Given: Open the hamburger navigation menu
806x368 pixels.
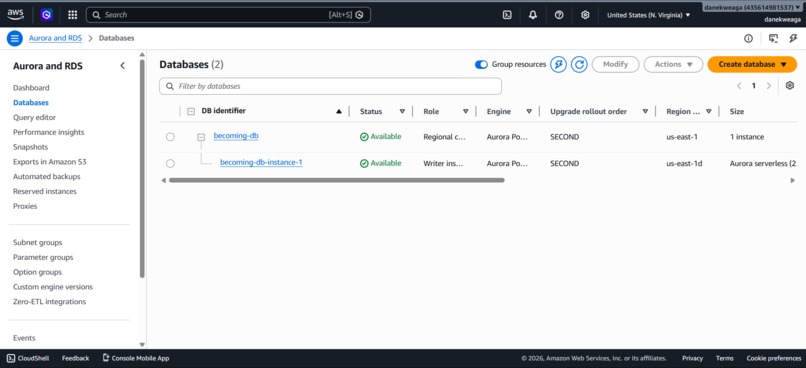Looking at the screenshot, I should 15,38.
